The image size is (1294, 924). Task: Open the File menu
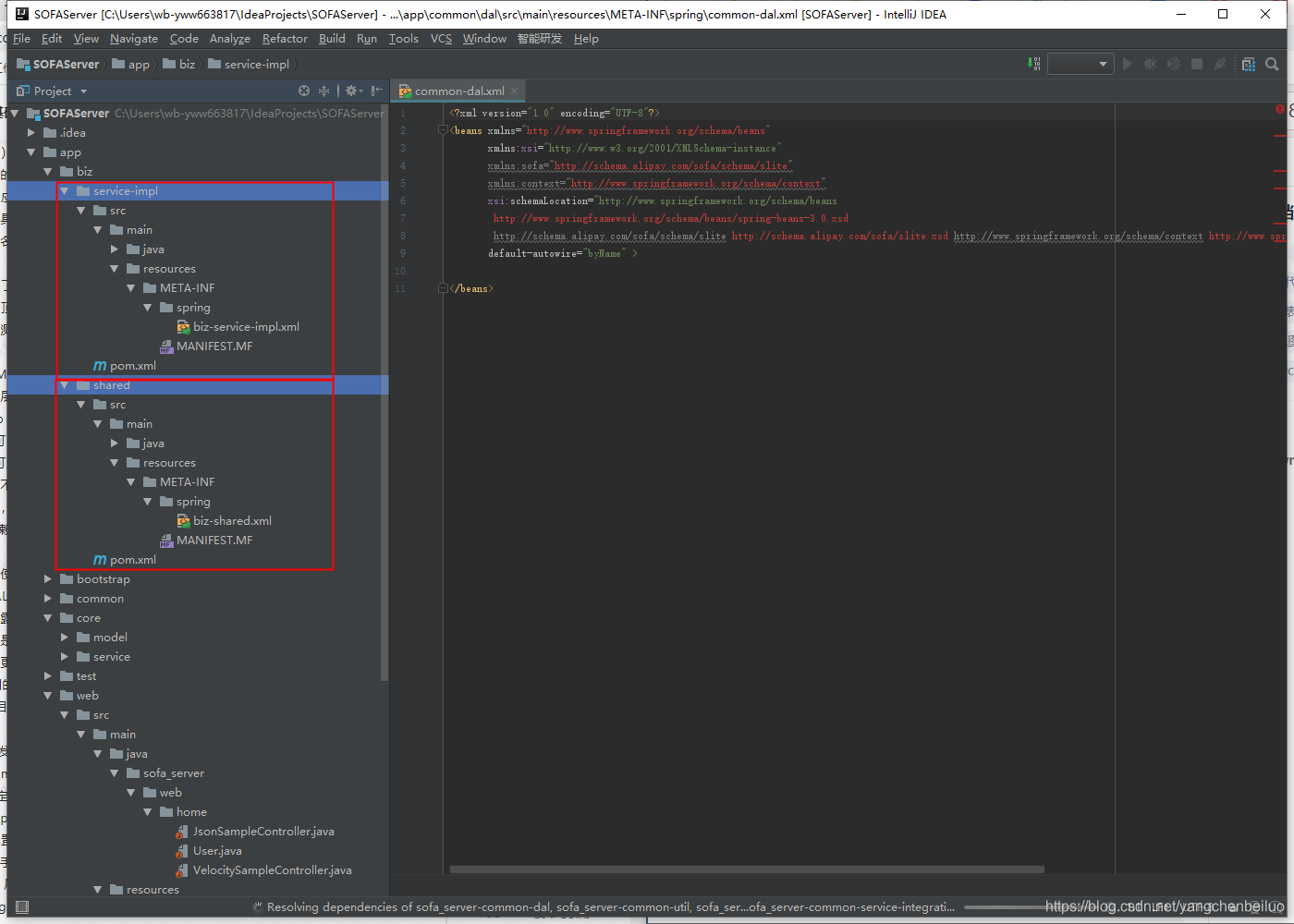tap(22, 39)
